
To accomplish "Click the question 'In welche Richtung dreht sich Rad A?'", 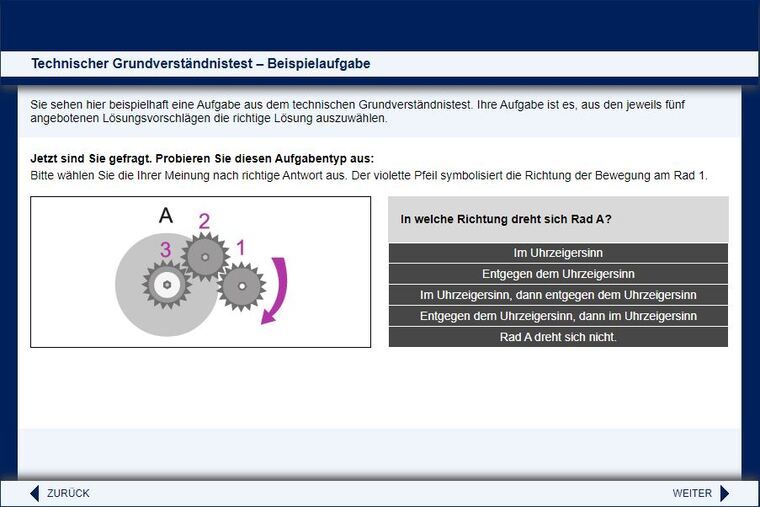I will pyautogui.click(x=506, y=219).
